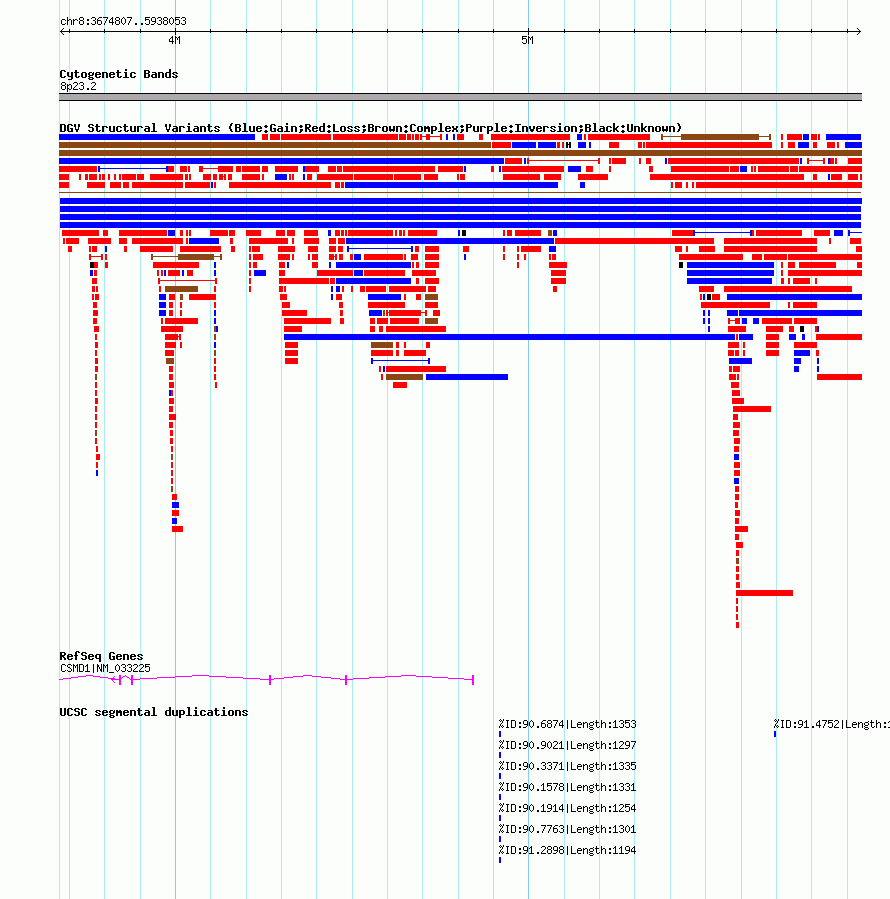Open the UCSC segmental duplications track title
The height and width of the screenshot is (899, 890).
tap(154, 712)
